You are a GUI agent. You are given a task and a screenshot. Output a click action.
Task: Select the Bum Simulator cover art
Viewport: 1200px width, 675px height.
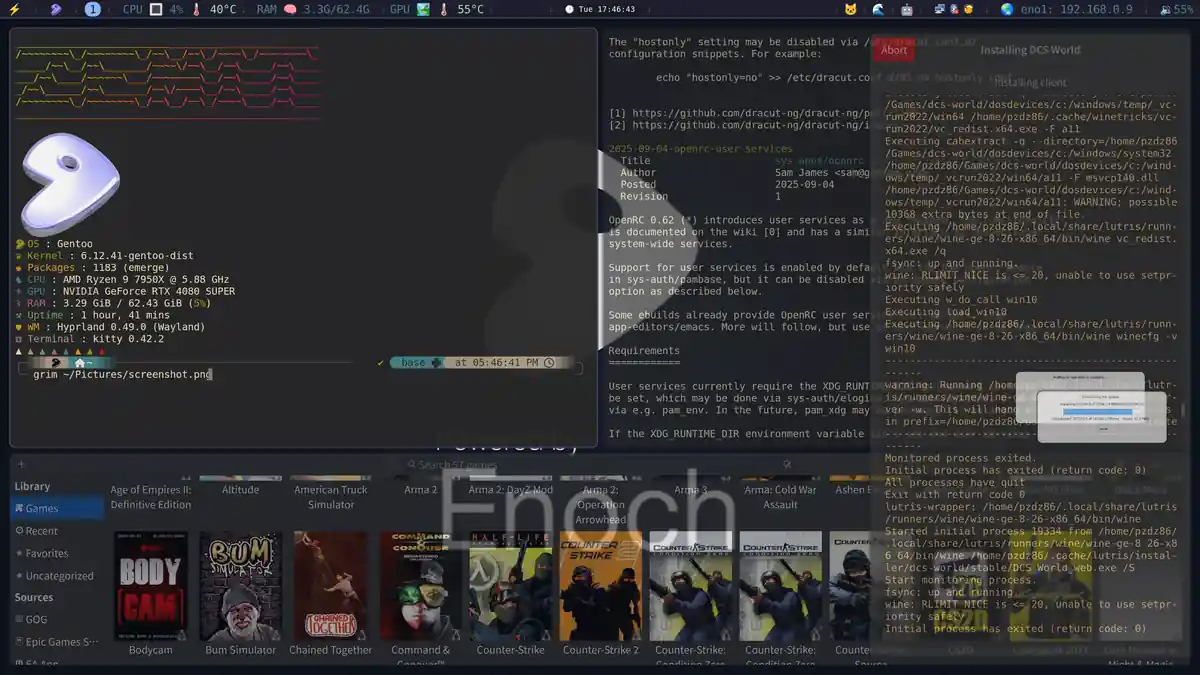[240, 585]
